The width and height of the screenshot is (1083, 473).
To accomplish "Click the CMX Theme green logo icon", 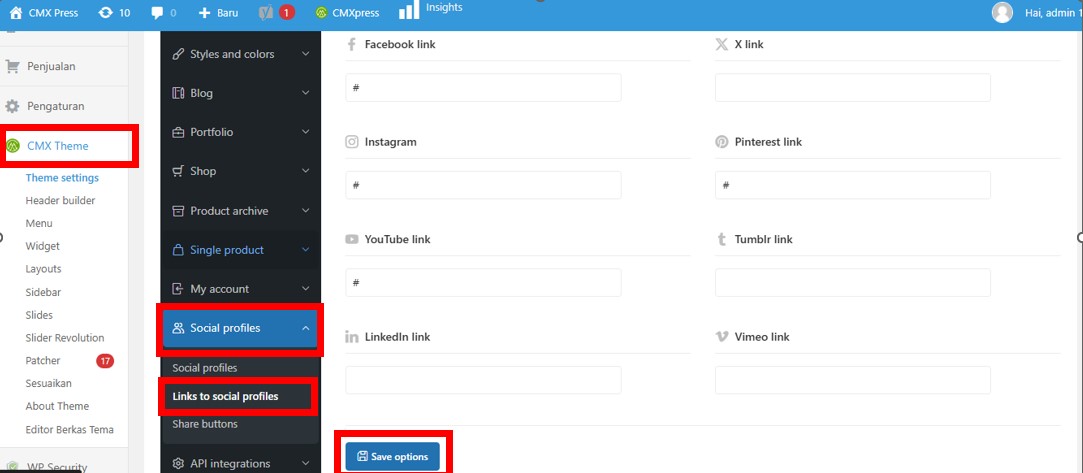I will [x=12, y=146].
